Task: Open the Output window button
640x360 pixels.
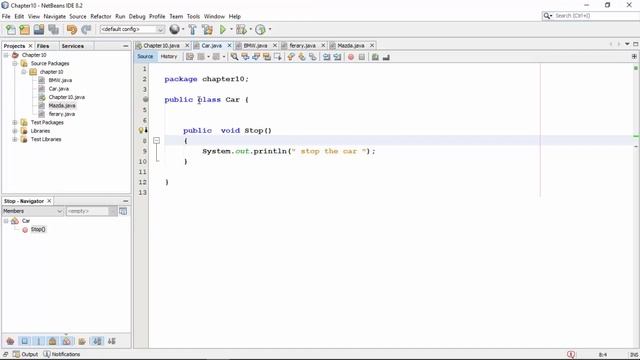Action: tap(25, 354)
